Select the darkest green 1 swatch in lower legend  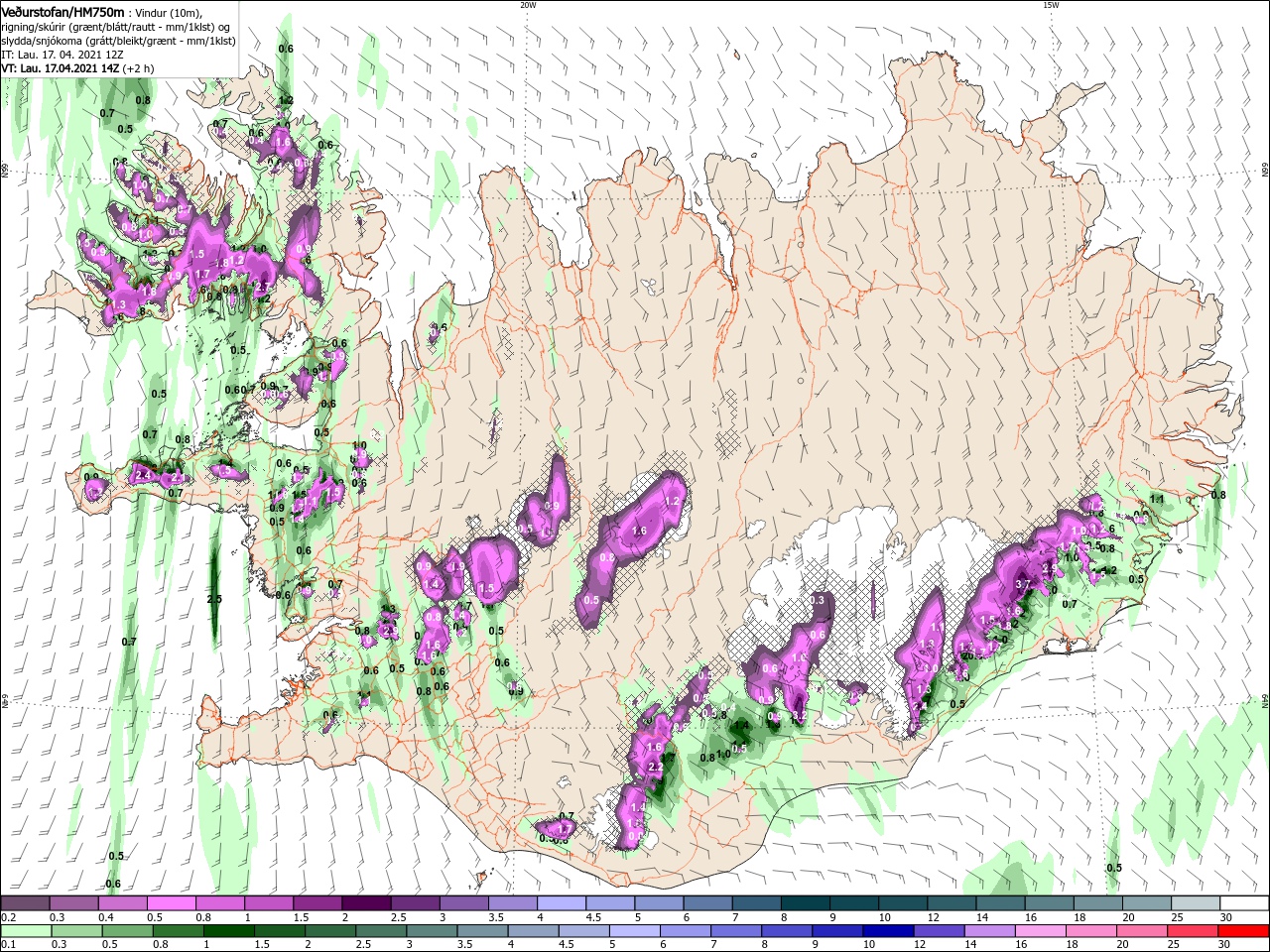click(229, 931)
